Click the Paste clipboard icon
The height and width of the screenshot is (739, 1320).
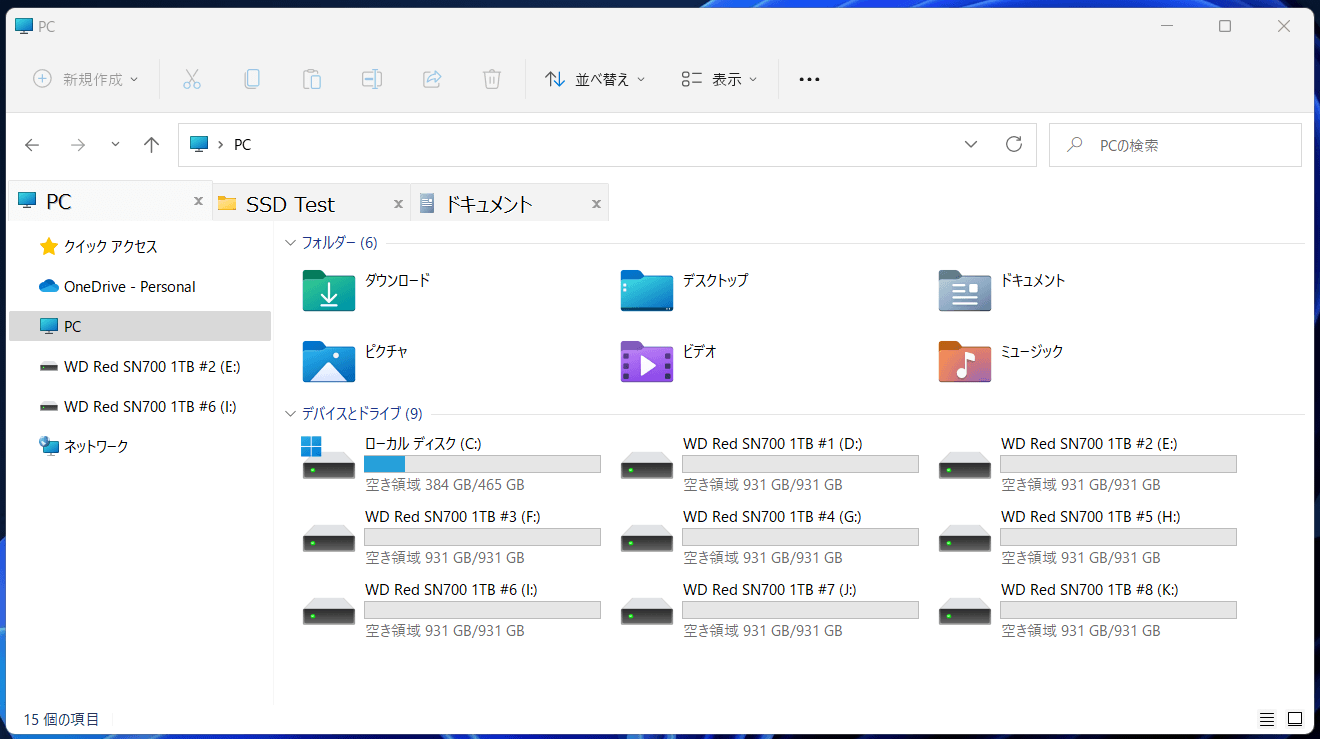coord(312,79)
